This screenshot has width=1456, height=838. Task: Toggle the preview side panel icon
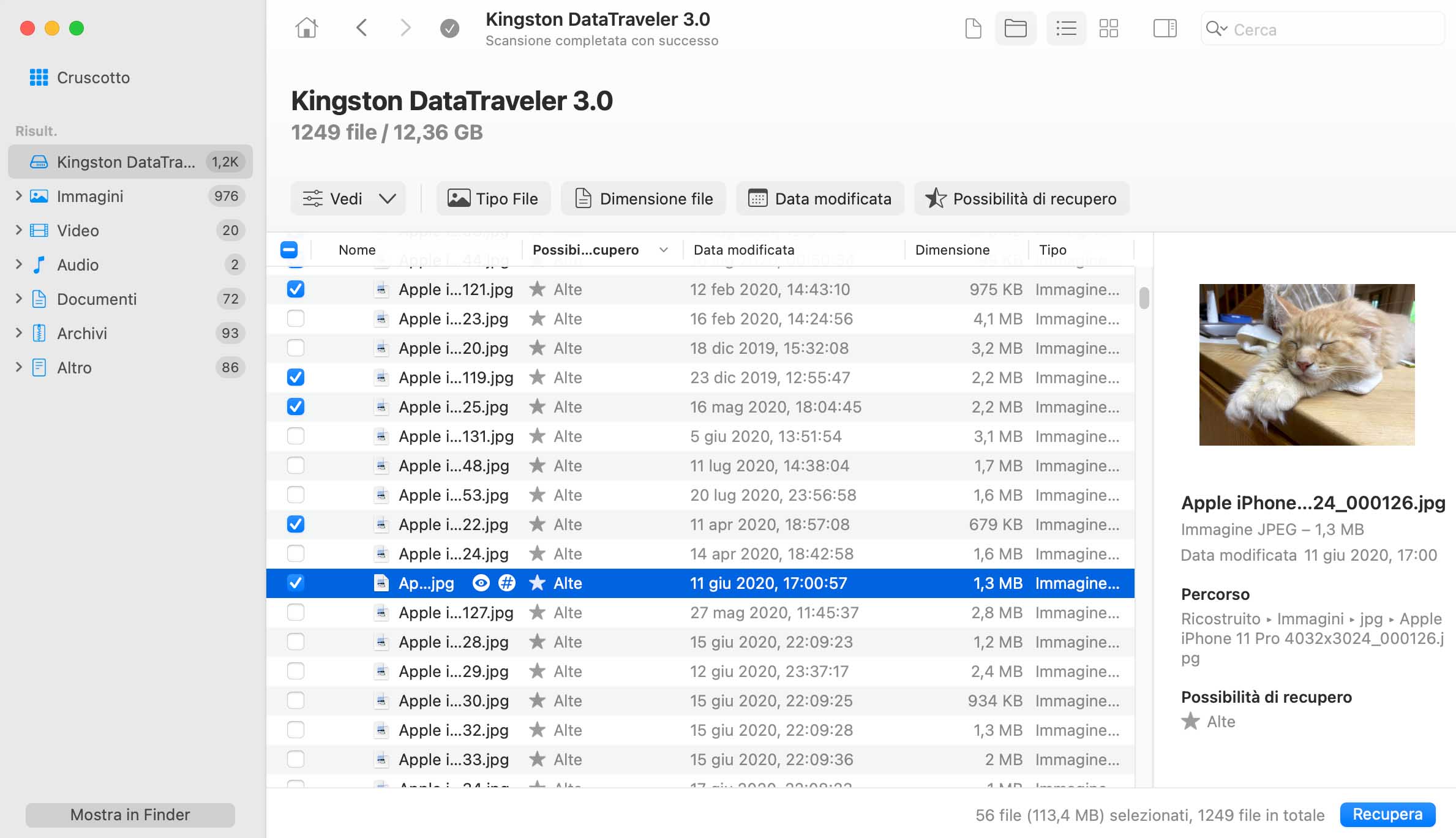point(1165,28)
